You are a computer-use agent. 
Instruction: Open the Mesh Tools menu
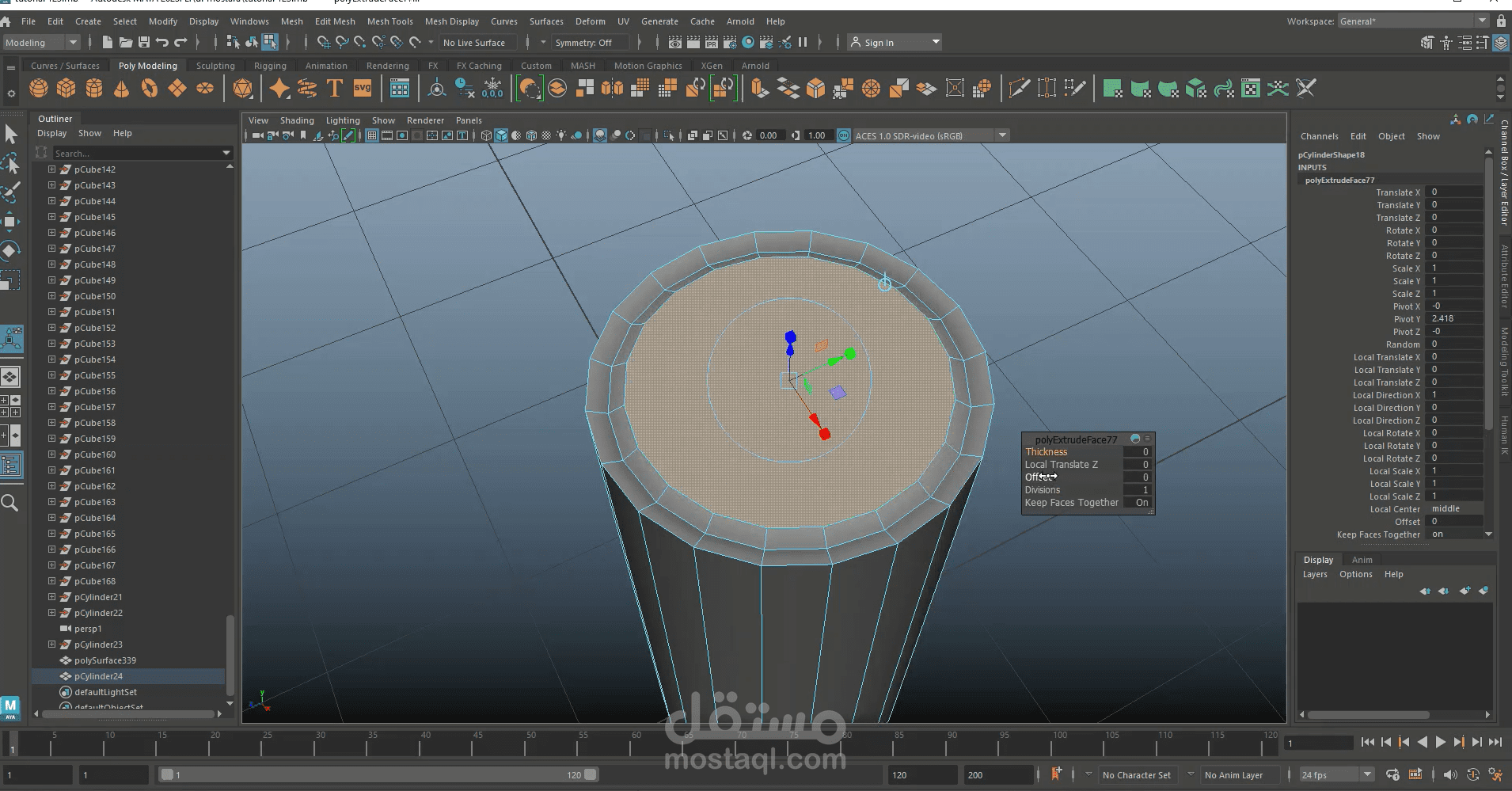click(389, 21)
